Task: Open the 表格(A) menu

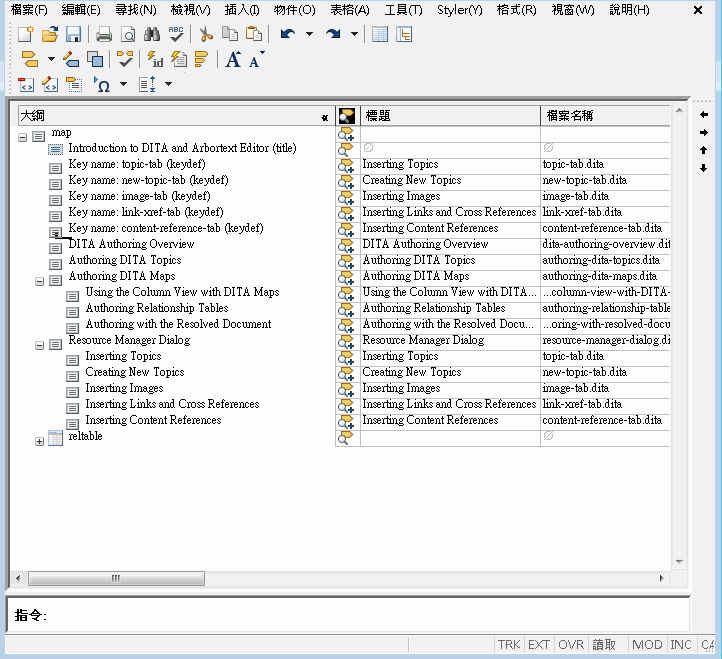Action: point(350,10)
